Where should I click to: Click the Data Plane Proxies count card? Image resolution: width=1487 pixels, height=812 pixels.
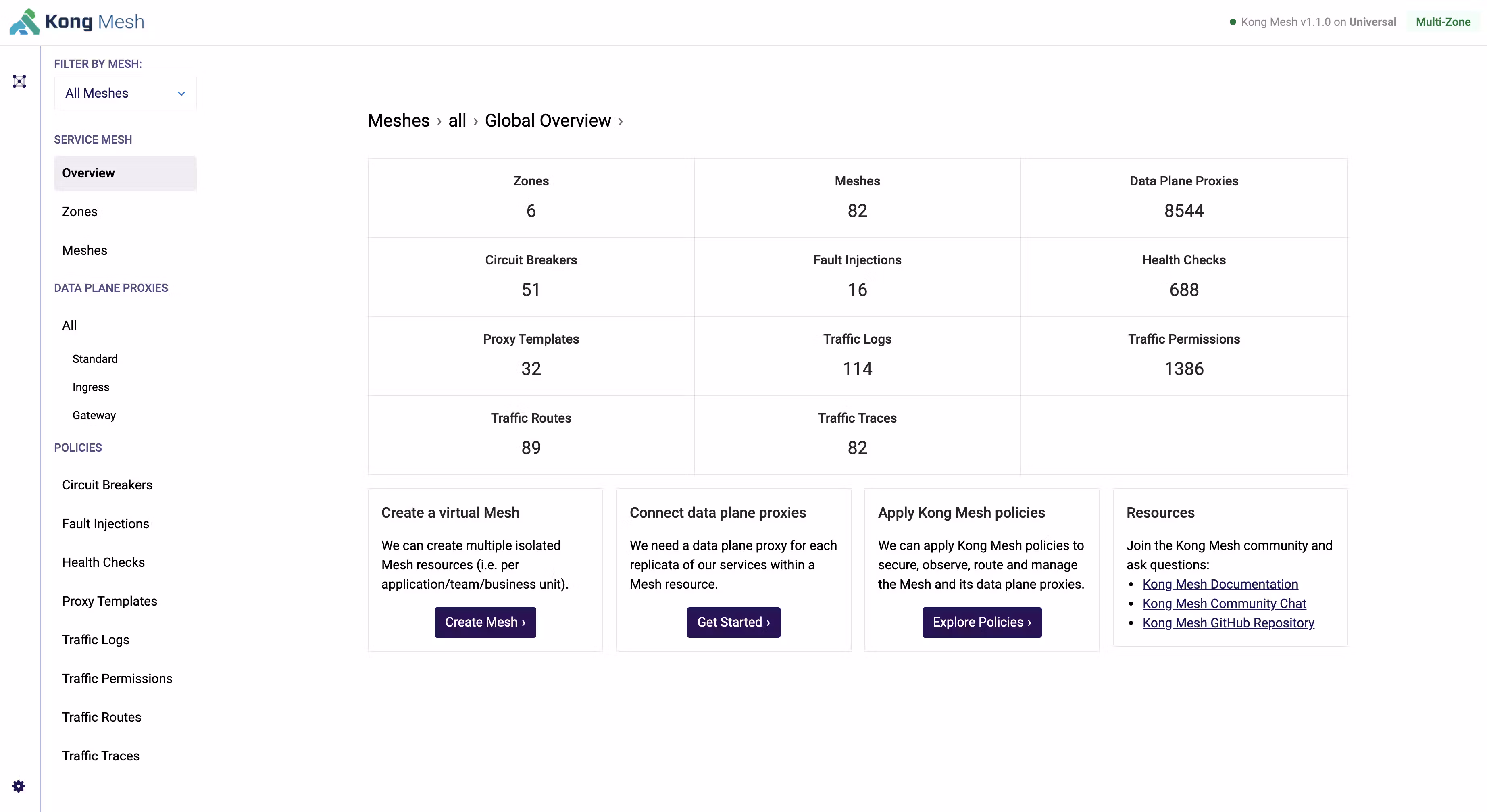coord(1183,198)
